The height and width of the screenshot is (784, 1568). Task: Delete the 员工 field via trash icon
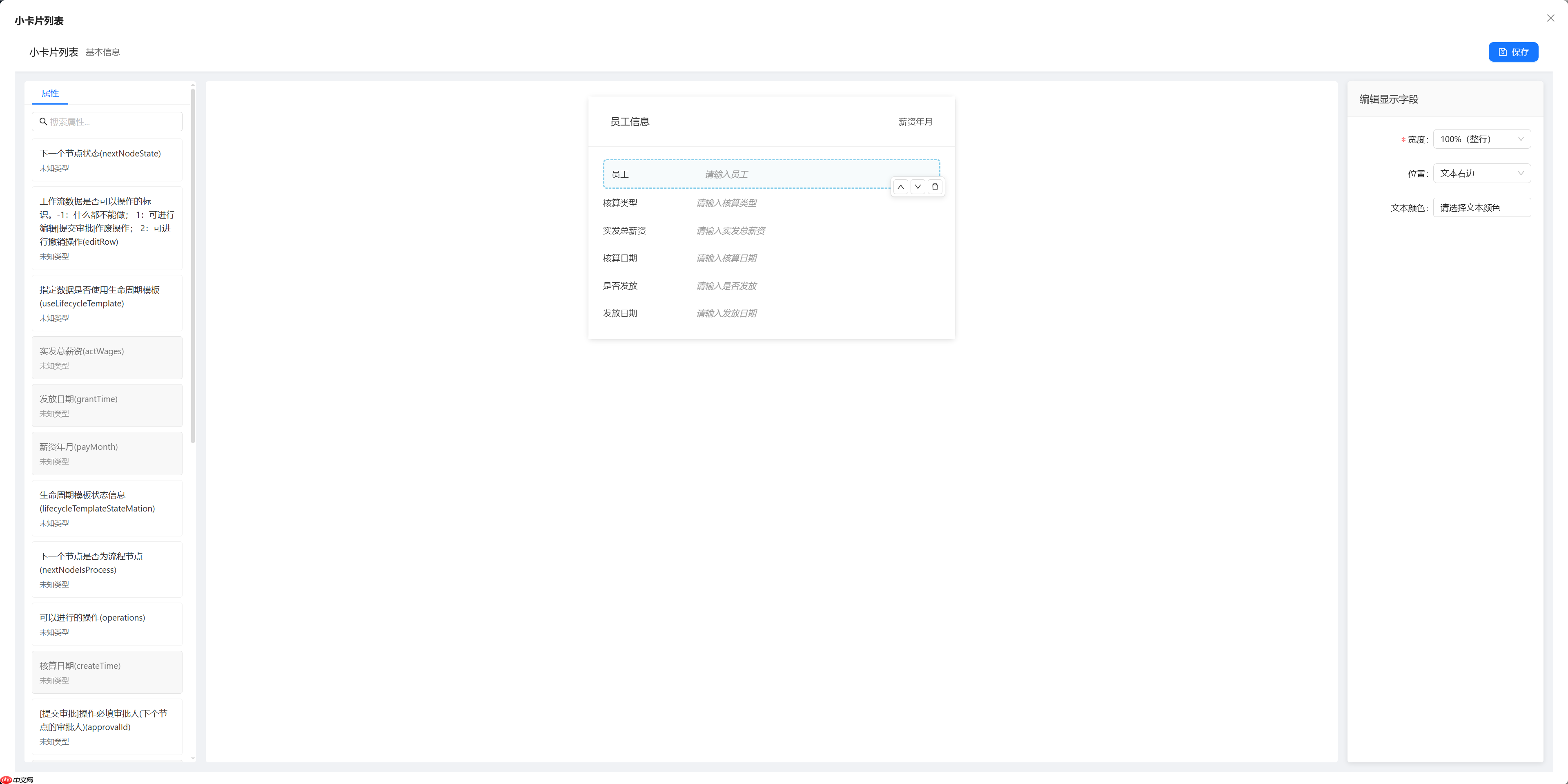[935, 186]
